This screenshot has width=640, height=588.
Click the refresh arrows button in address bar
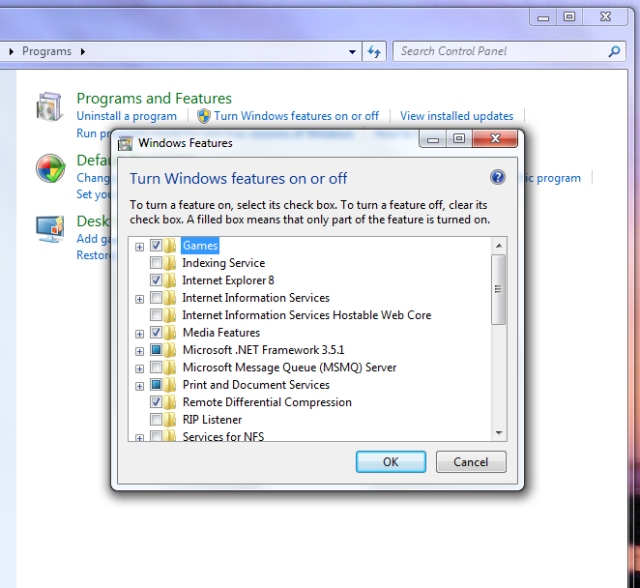pyautogui.click(x=374, y=51)
